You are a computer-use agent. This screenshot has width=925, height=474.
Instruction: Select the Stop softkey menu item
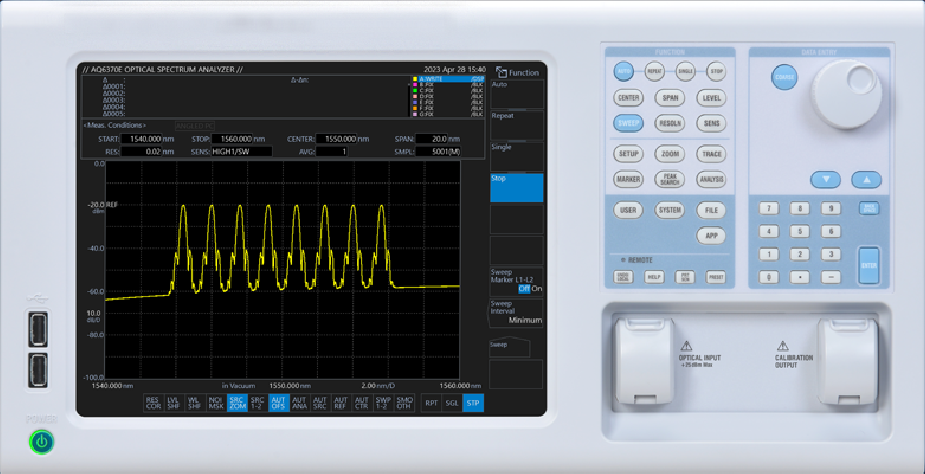pyautogui.click(x=515, y=187)
